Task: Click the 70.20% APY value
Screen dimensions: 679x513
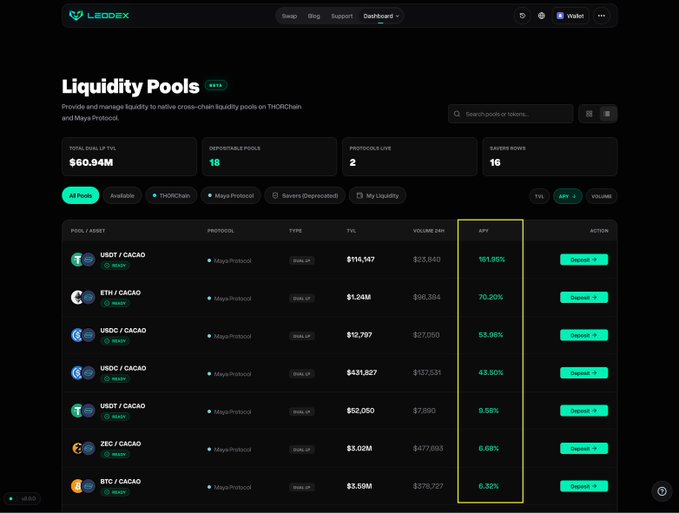Action: coord(491,297)
